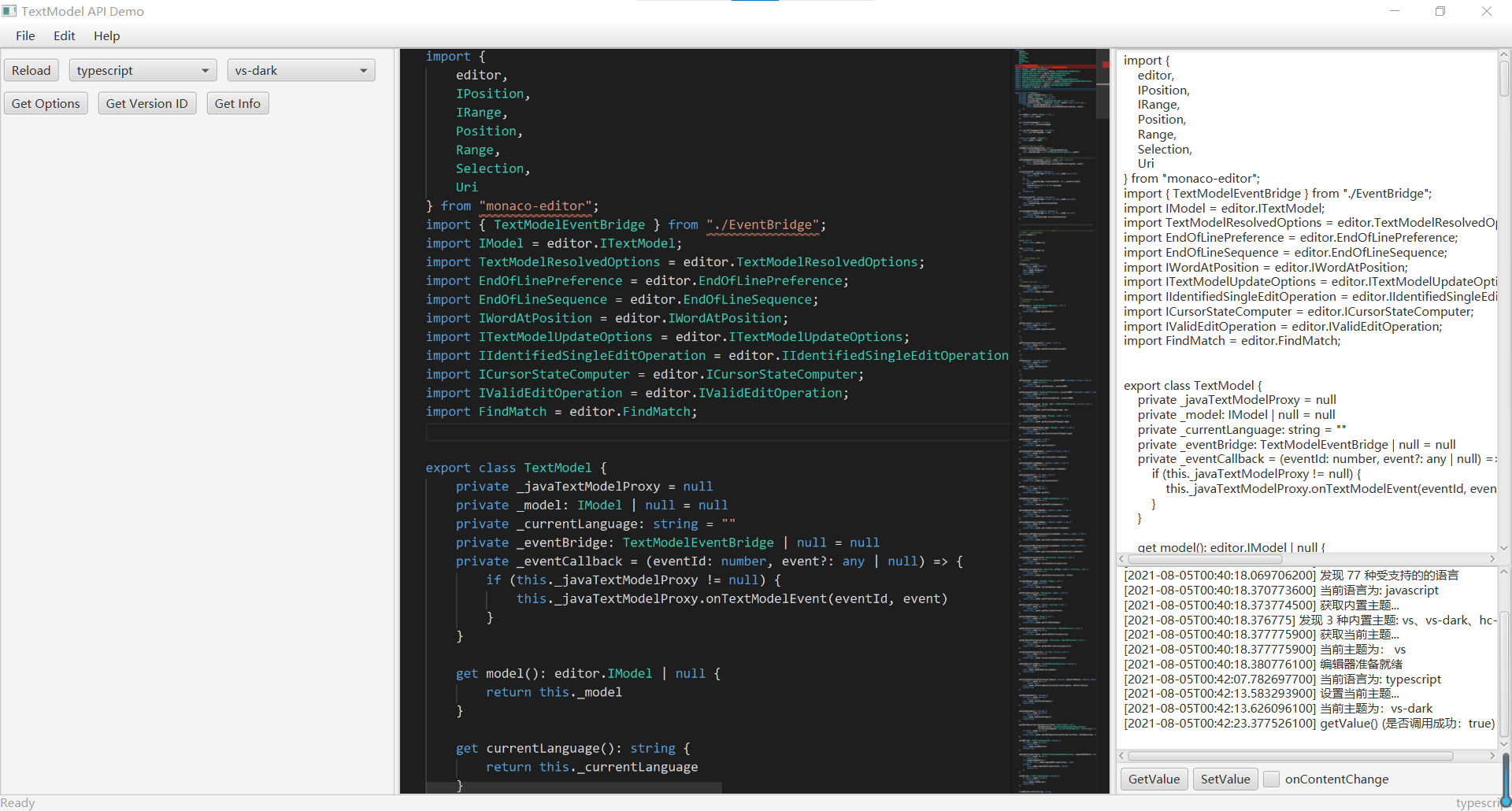
Task: Maximize the TextModel API Demo window
Action: (x=1440, y=11)
